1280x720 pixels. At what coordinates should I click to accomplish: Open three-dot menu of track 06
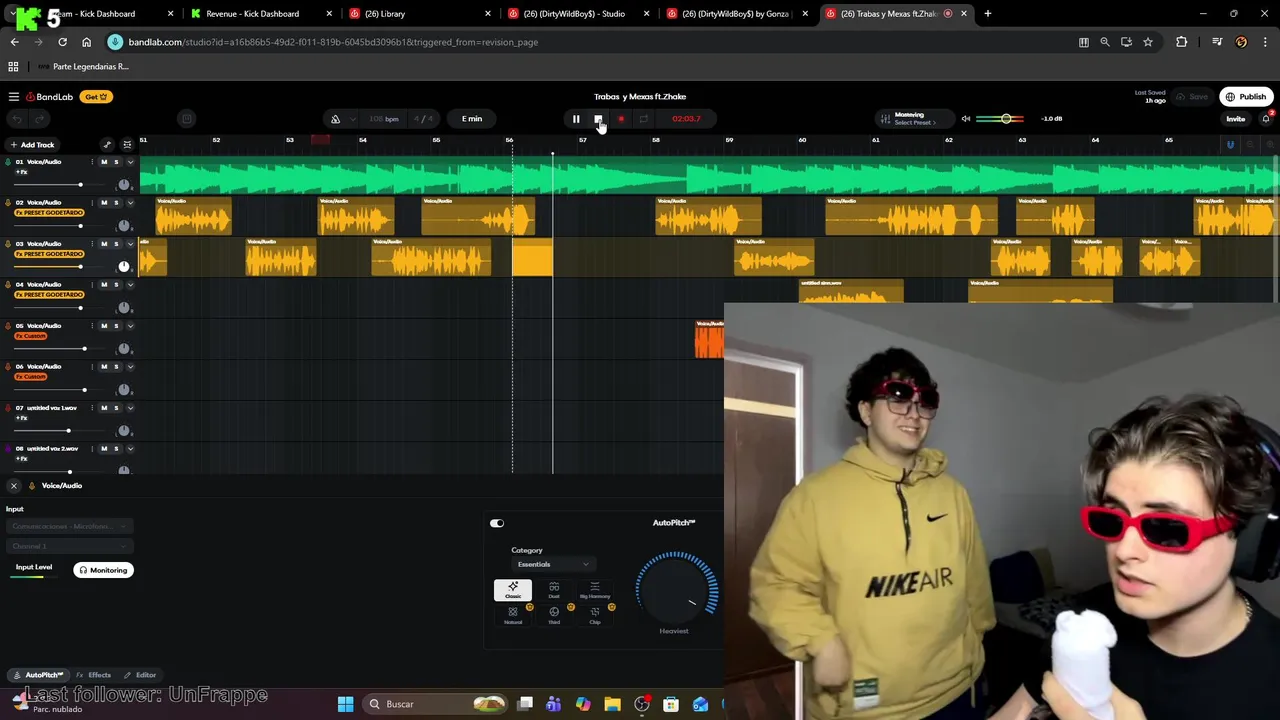[92, 367]
